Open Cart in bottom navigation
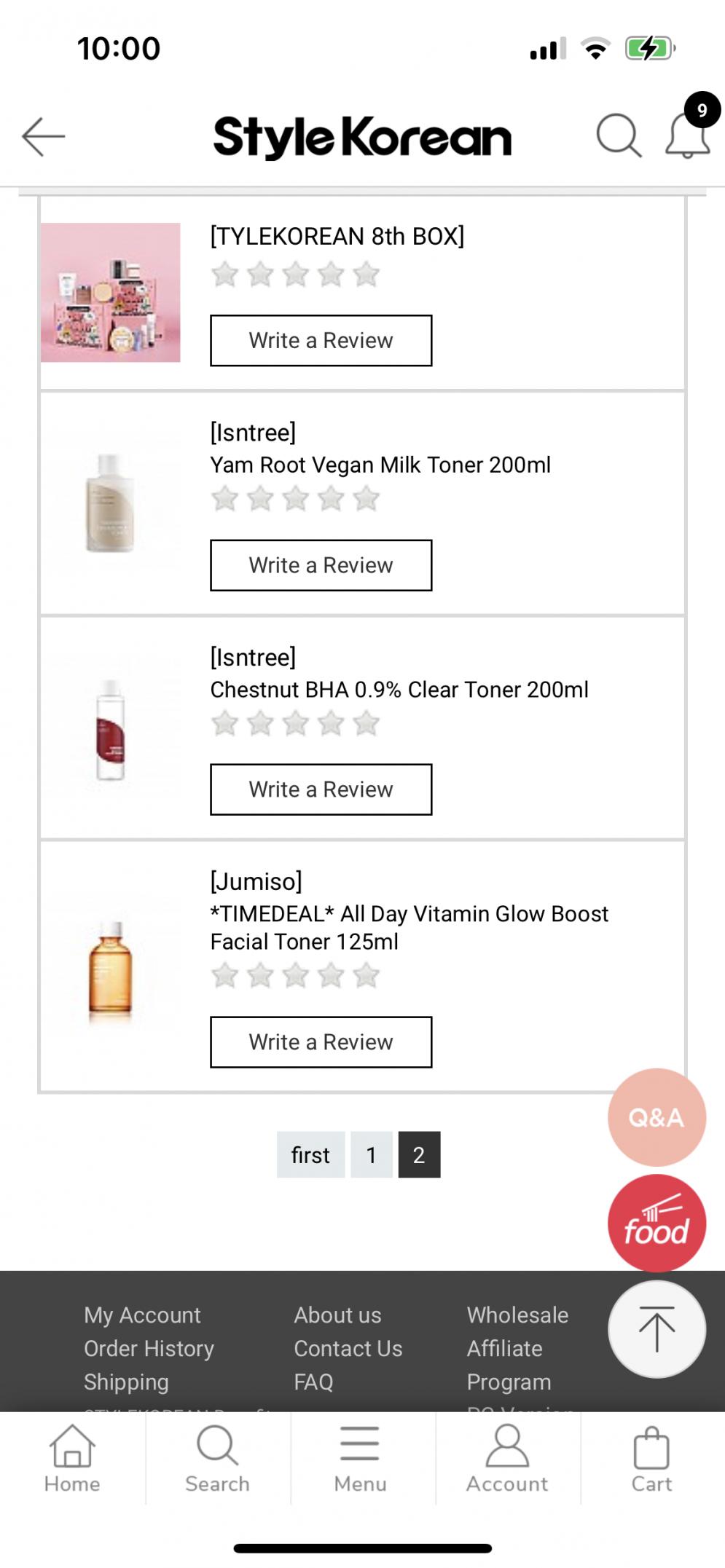The height and width of the screenshot is (1568, 725). click(651, 1459)
